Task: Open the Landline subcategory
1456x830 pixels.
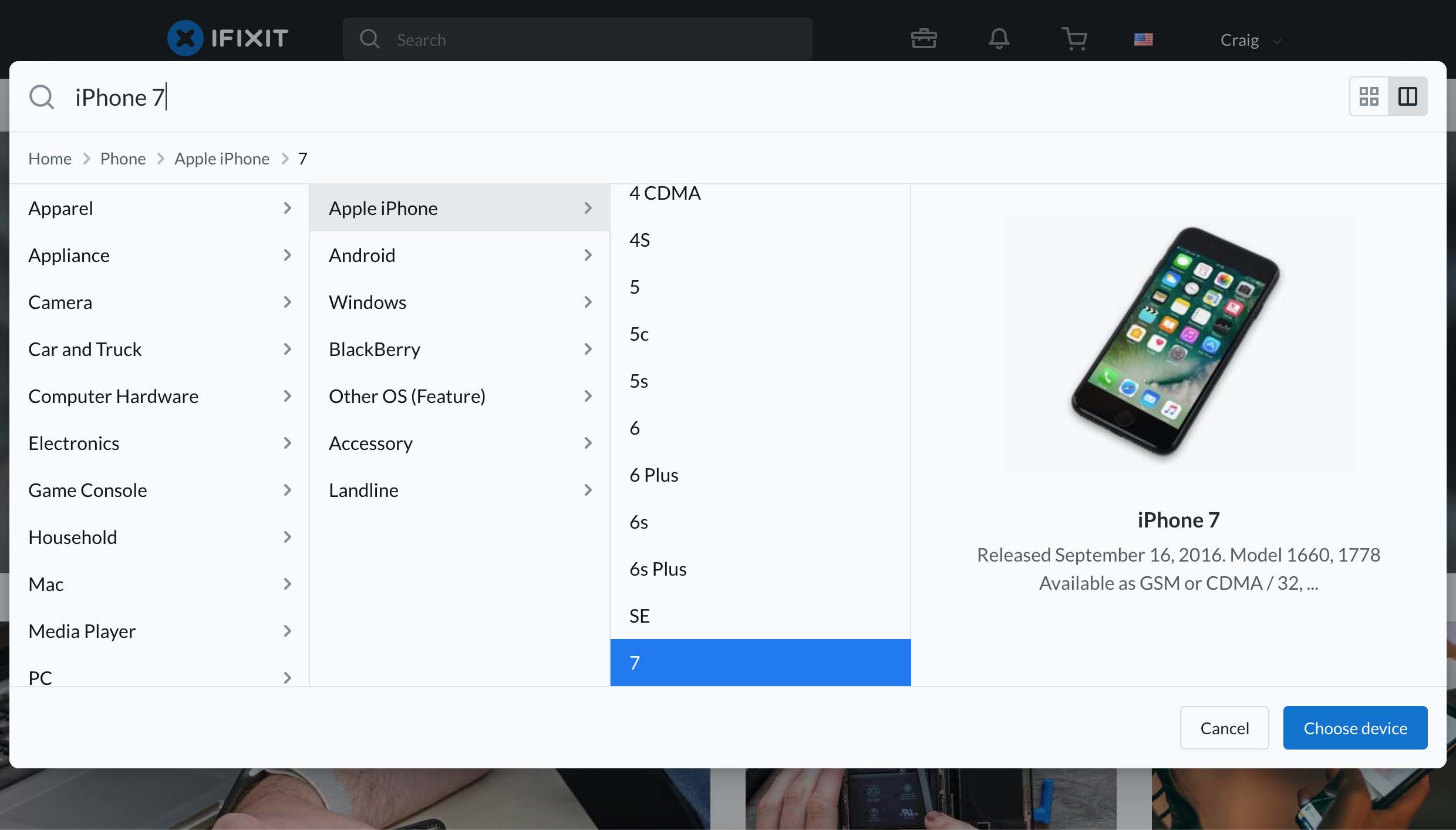Action: [x=460, y=490]
